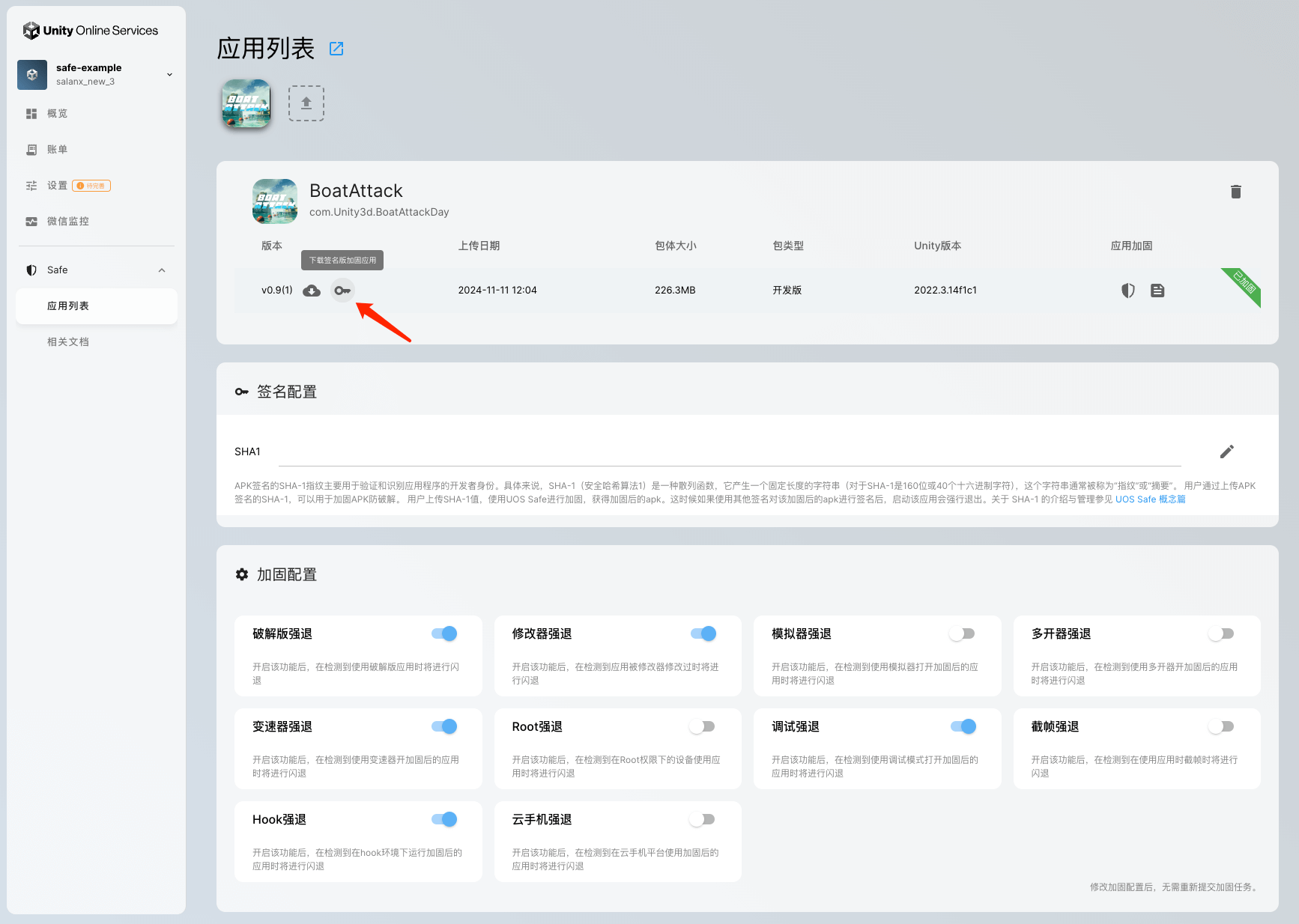Click the dashed upload new app icon
The image size is (1299, 924).
[306, 103]
